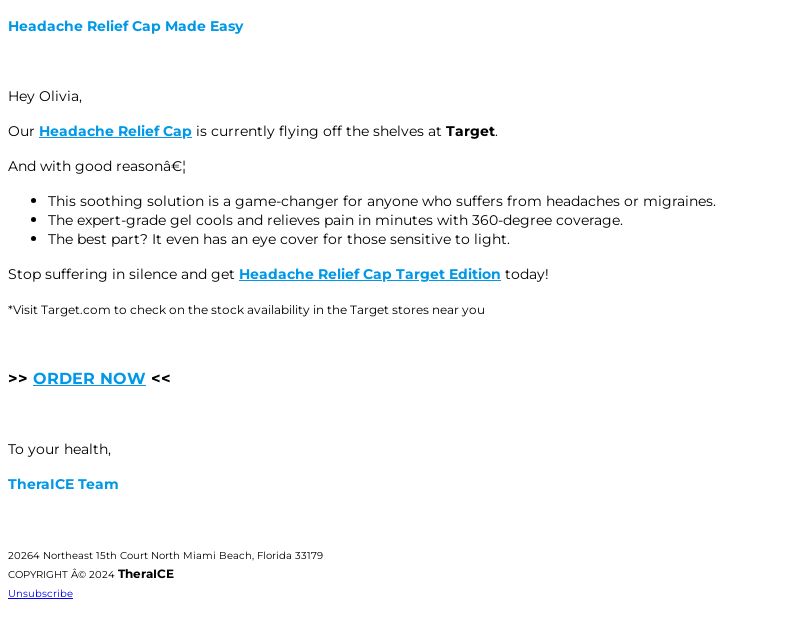
Task: Unsubscribe using the footer link
Action: click(40, 593)
